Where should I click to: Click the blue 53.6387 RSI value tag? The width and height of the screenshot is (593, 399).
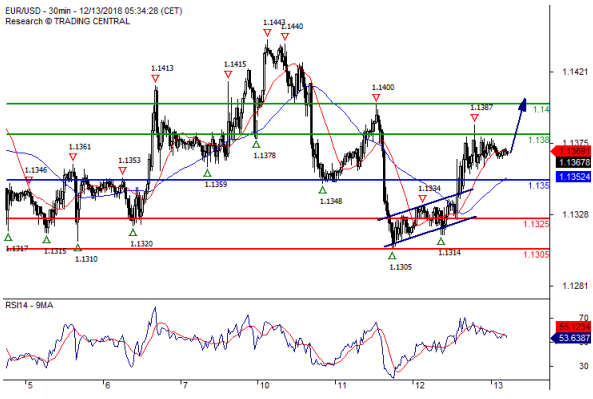tap(572, 338)
